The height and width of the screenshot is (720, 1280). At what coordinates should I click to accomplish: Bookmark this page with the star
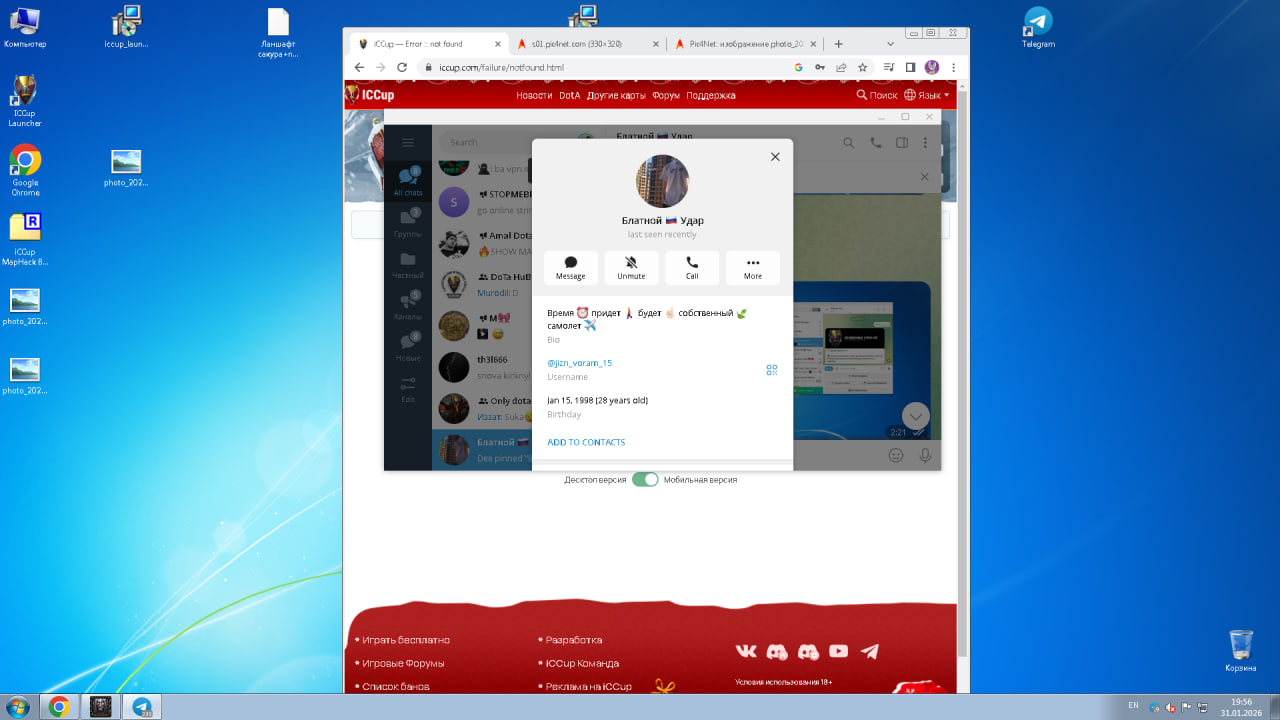pos(862,67)
